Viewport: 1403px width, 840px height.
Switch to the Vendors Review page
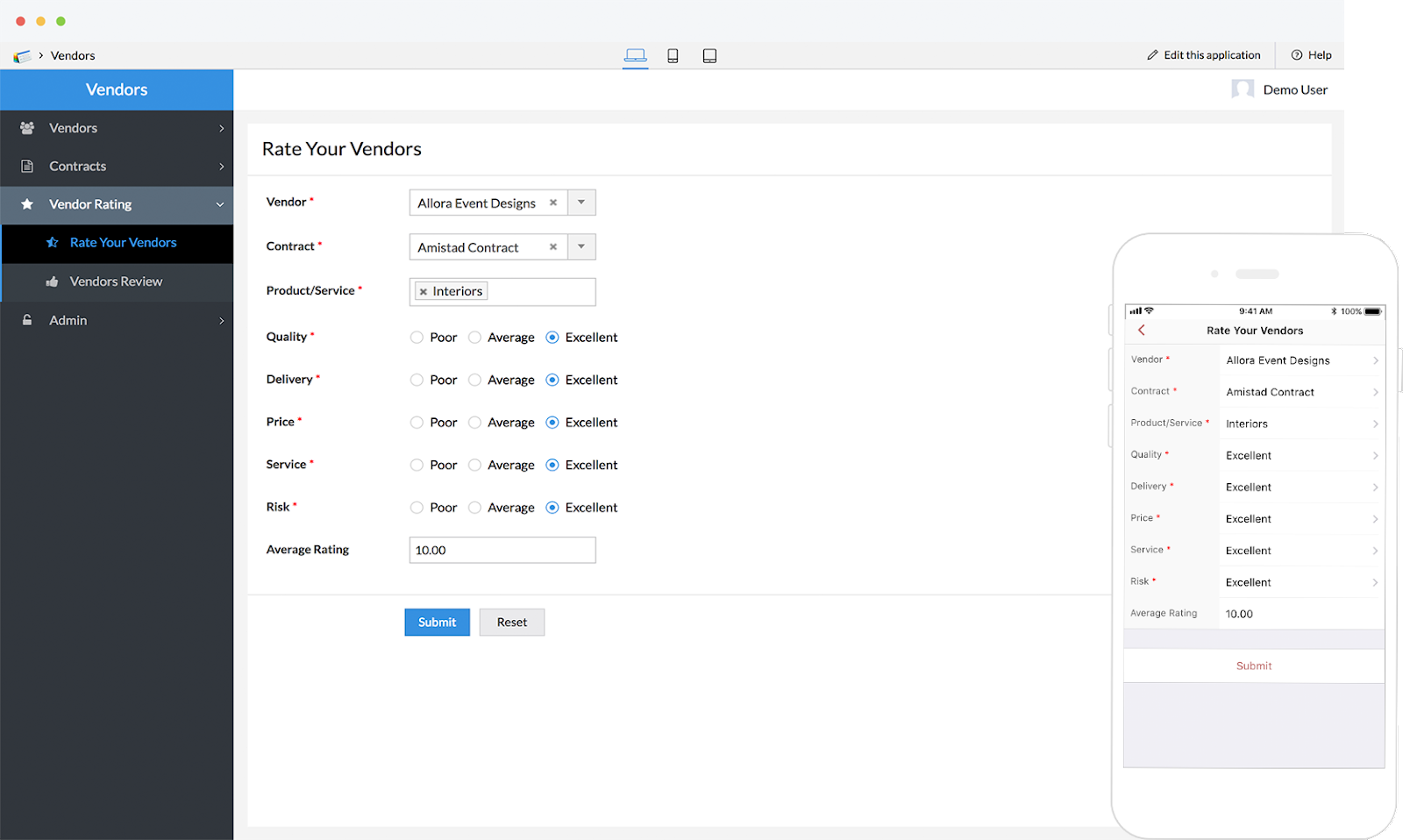115,281
